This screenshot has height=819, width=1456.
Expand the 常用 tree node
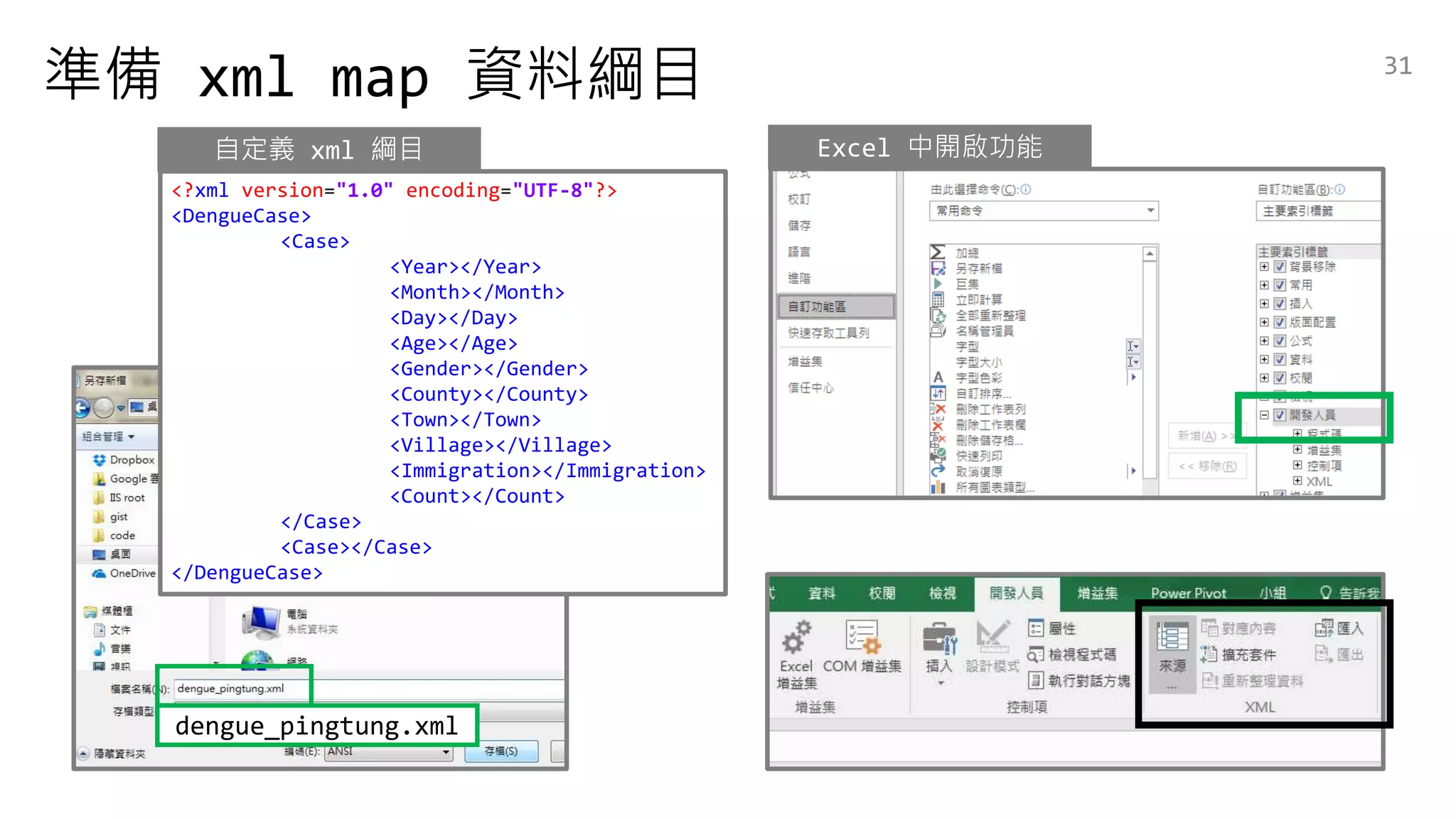tap(1264, 285)
